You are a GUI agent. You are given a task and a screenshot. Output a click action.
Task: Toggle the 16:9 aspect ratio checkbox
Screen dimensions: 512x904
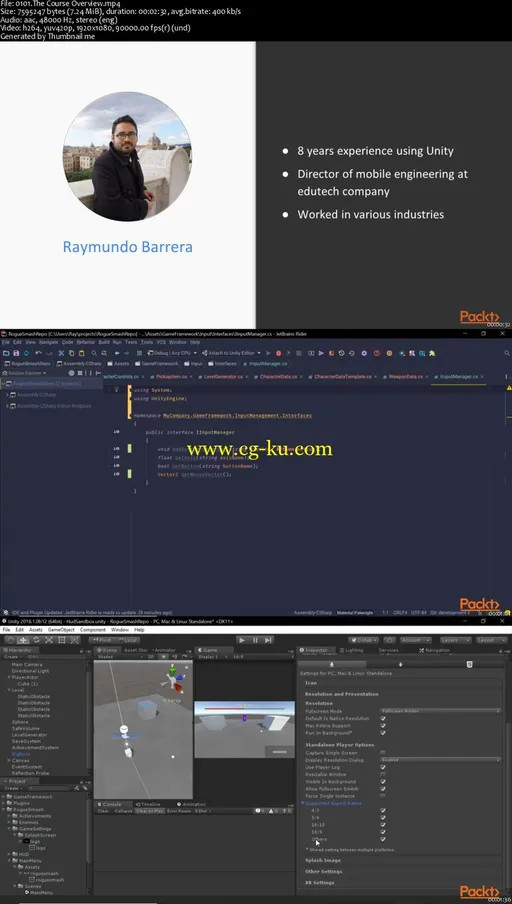[x=383, y=832]
